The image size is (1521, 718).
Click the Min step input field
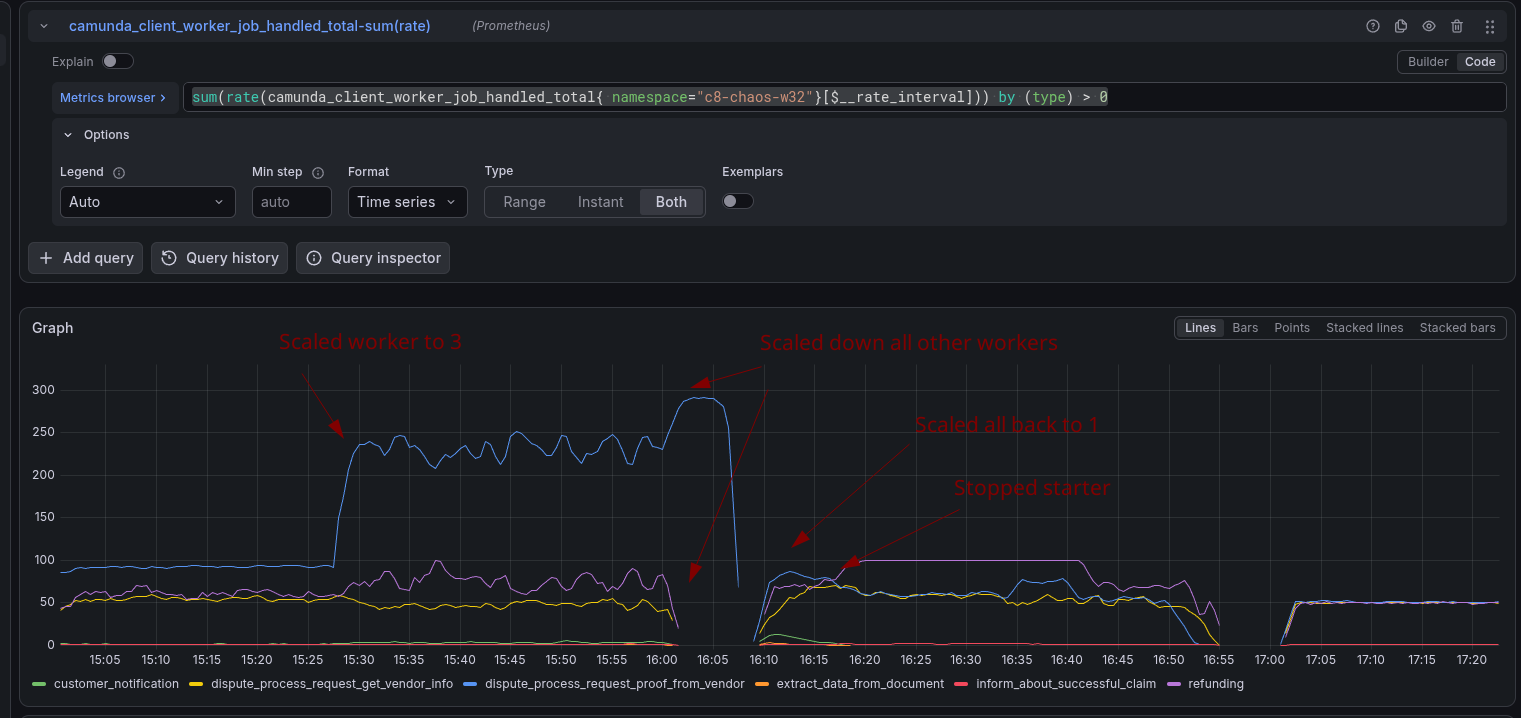click(291, 202)
